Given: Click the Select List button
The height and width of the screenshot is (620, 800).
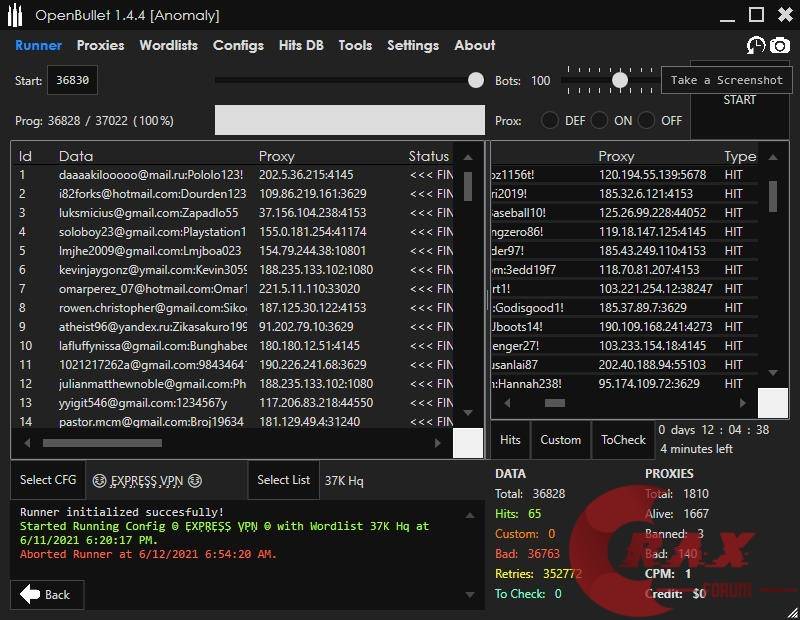Looking at the screenshot, I should [x=283, y=480].
